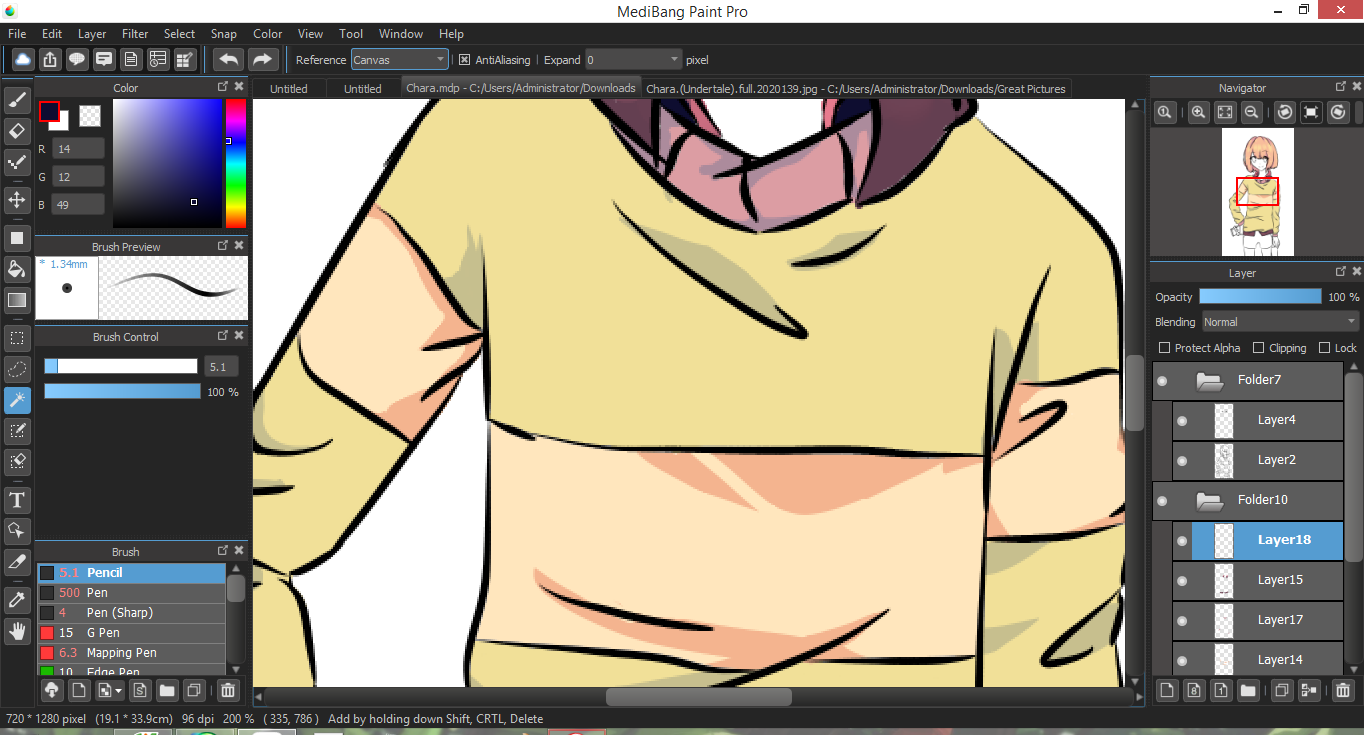Select the Text tool
This screenshot has height=735, width=1364.
tap(17, 499)
